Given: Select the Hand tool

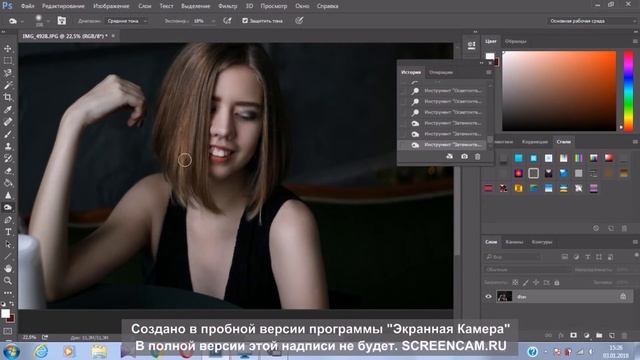Looking at the screenshot, I should tap(8, 268).
